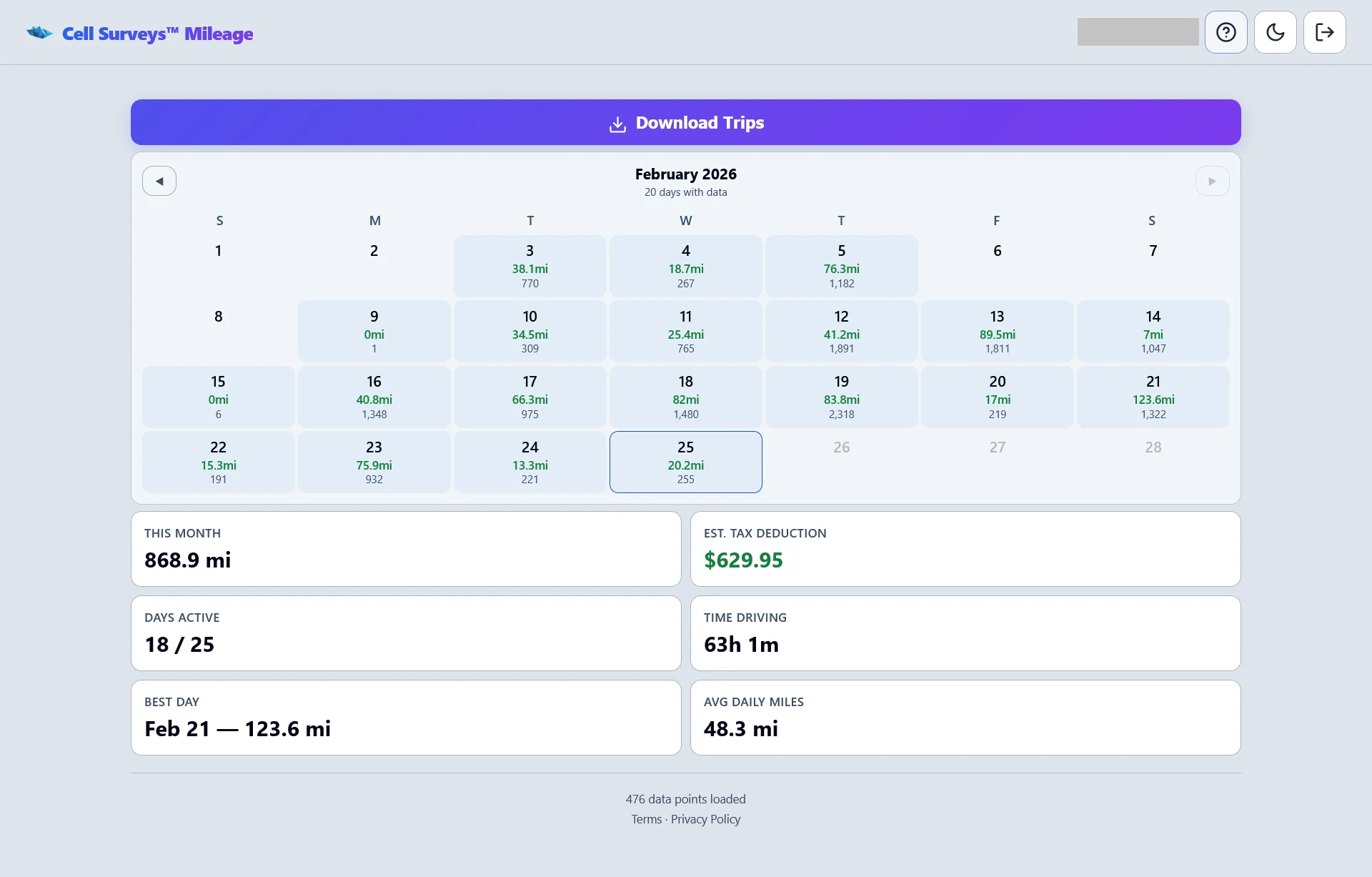
Task: Open the Terms link
Action: coord(646,819)
